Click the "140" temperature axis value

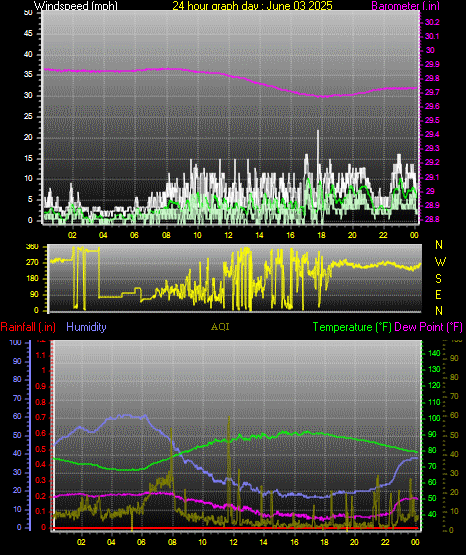tap(434, 353)
